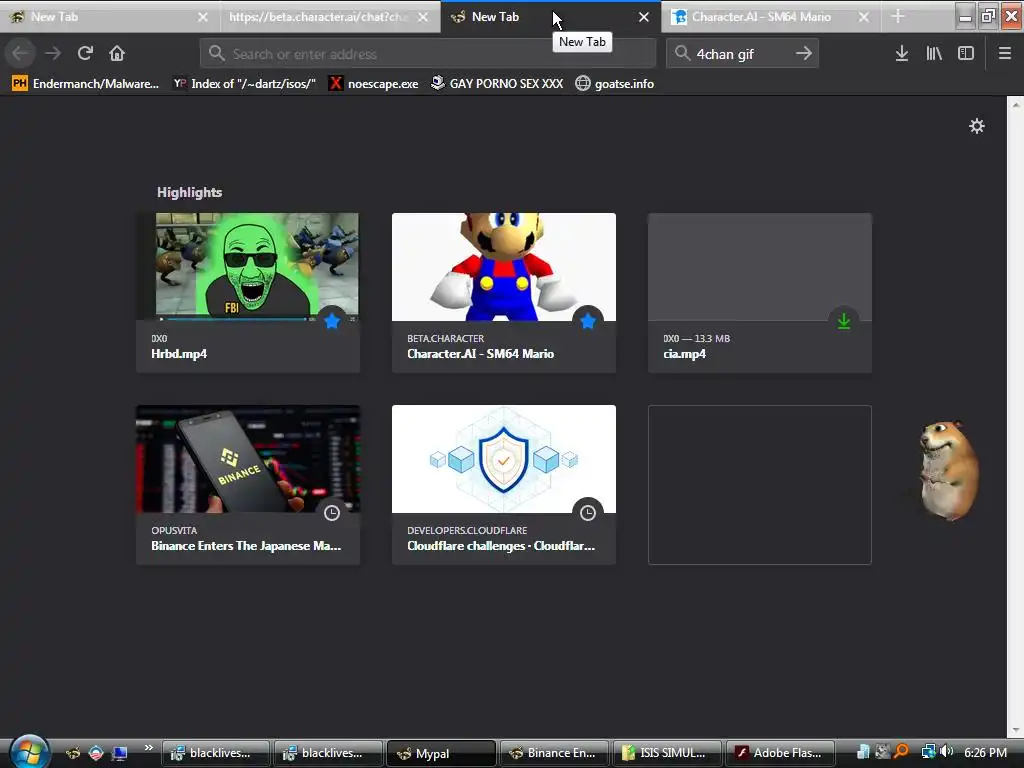Open Endermanch/Malware bookmark
This screenshot has width=1024, height=768.
86,84
